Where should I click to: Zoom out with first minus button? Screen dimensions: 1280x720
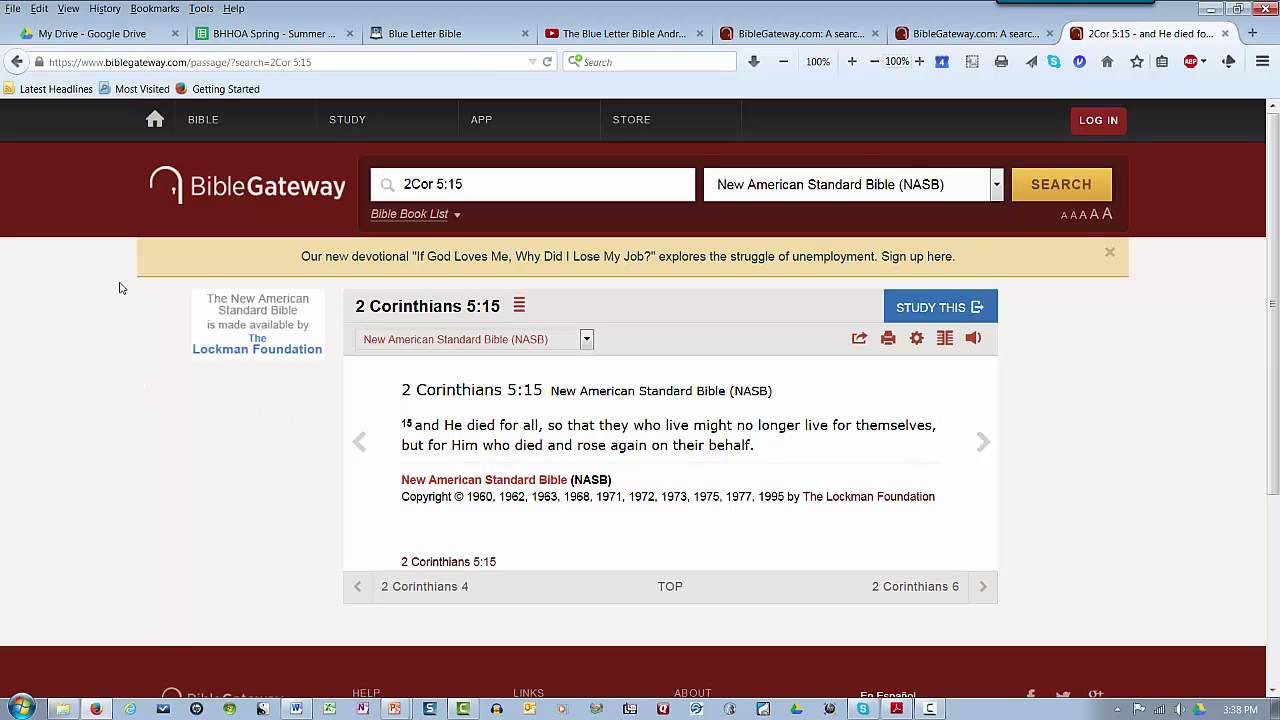[x=783, y=61]
